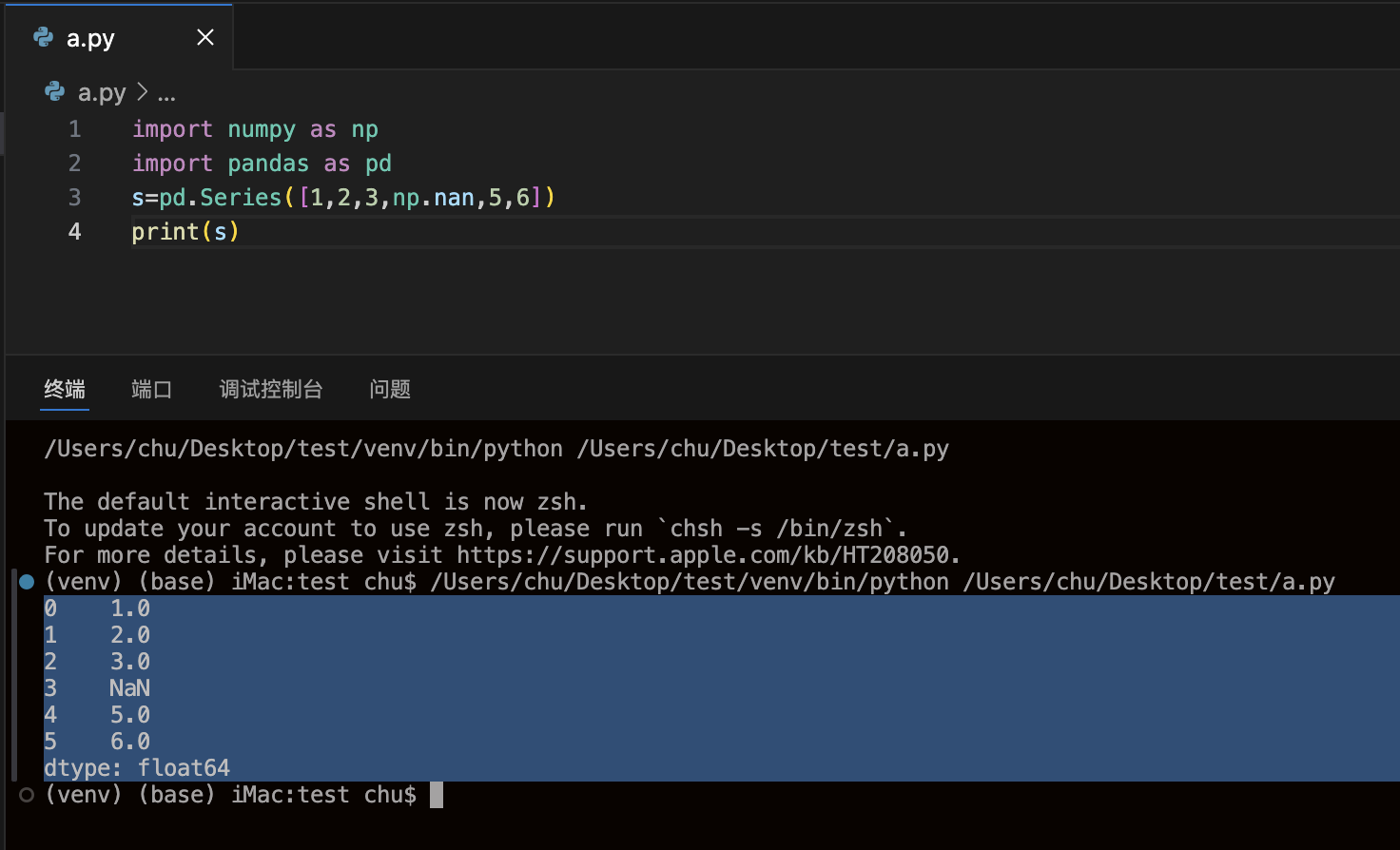
Task: Click the a.py file path in the first terminal line
Action: (x=763, y=449)
